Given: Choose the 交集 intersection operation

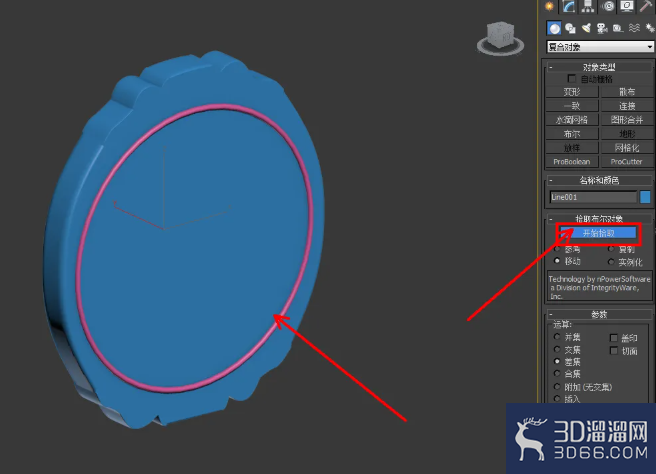Looking at the screenshot, I should pyautogui.click(x=557, y=349).
